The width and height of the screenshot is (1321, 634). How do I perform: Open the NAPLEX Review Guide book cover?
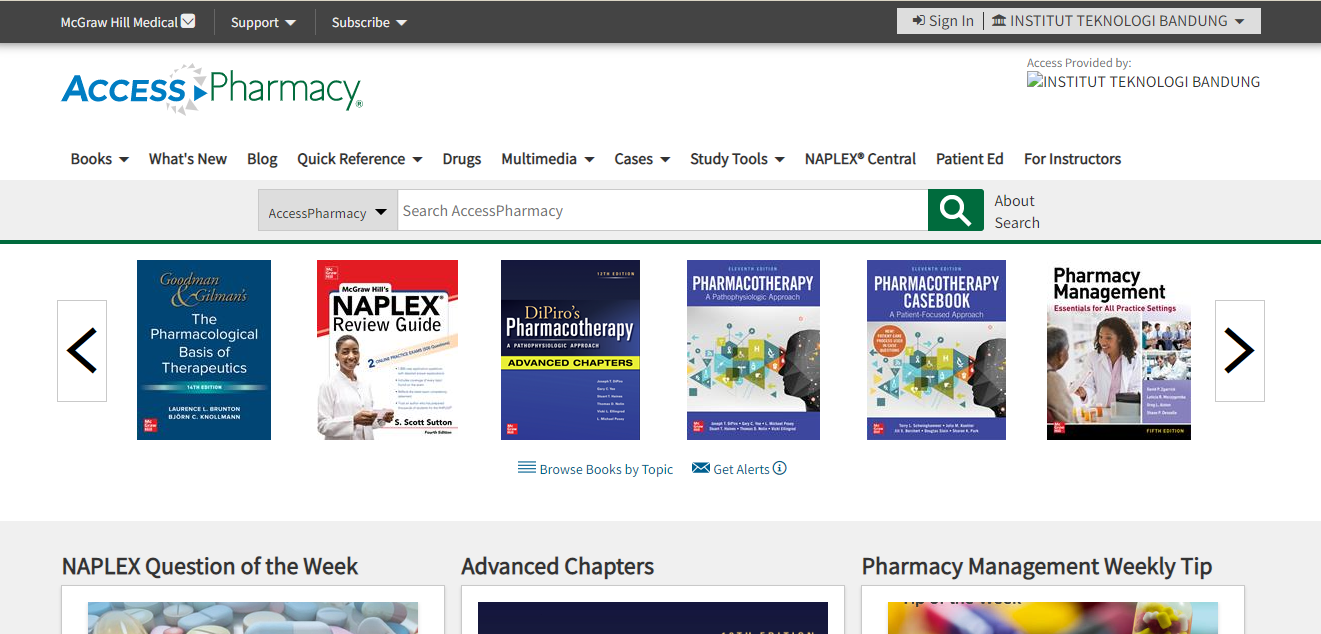point(387,350)
